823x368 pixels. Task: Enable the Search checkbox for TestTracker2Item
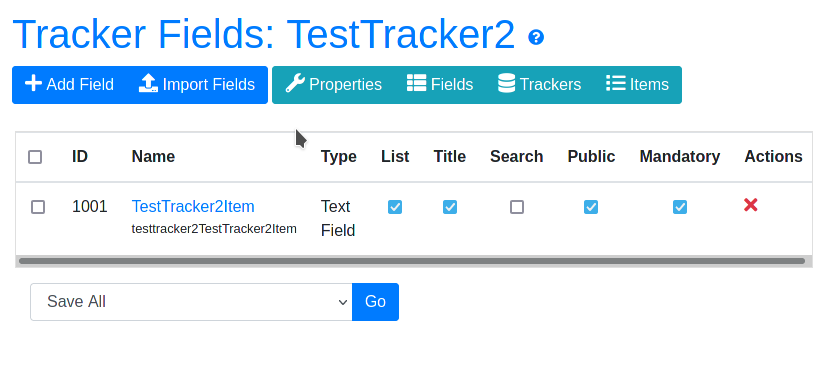[x=517, y=207]
